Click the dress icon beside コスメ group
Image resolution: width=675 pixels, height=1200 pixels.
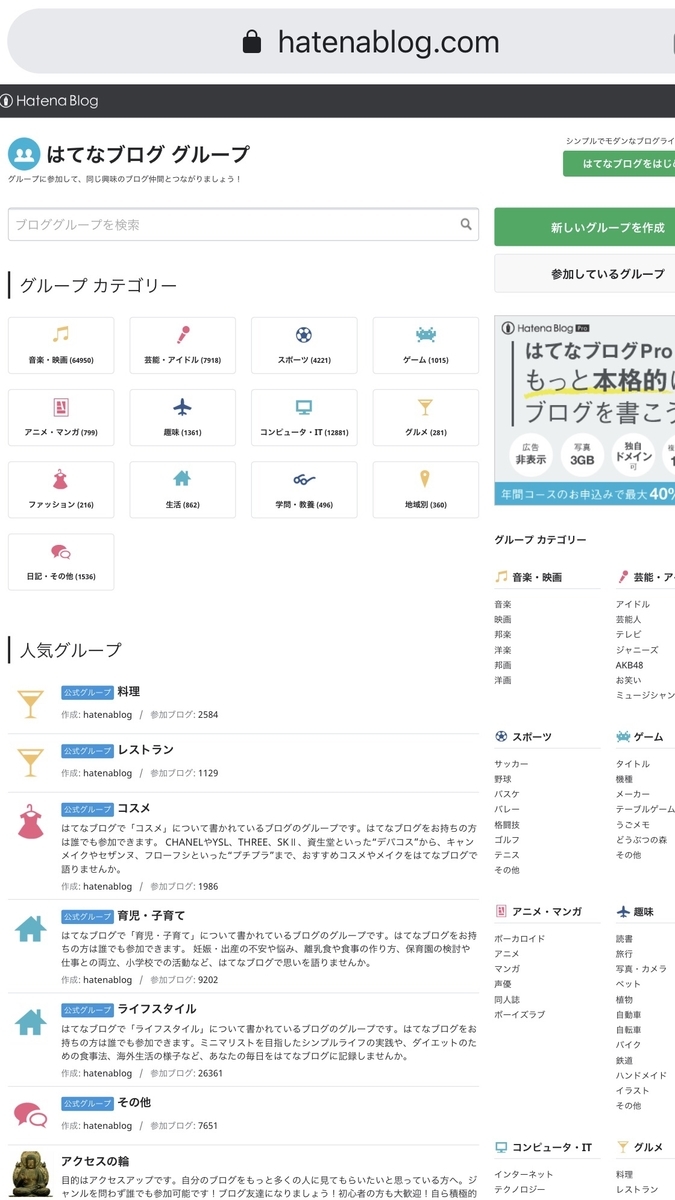point(30,821)
